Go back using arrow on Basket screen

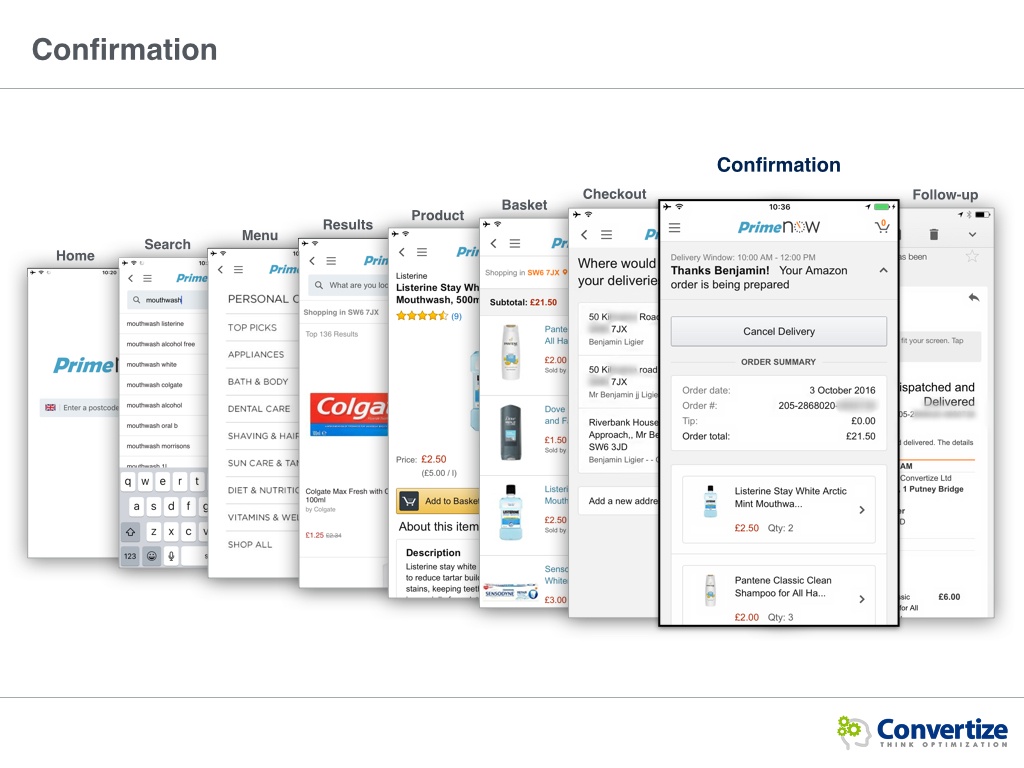coord(494,244)
